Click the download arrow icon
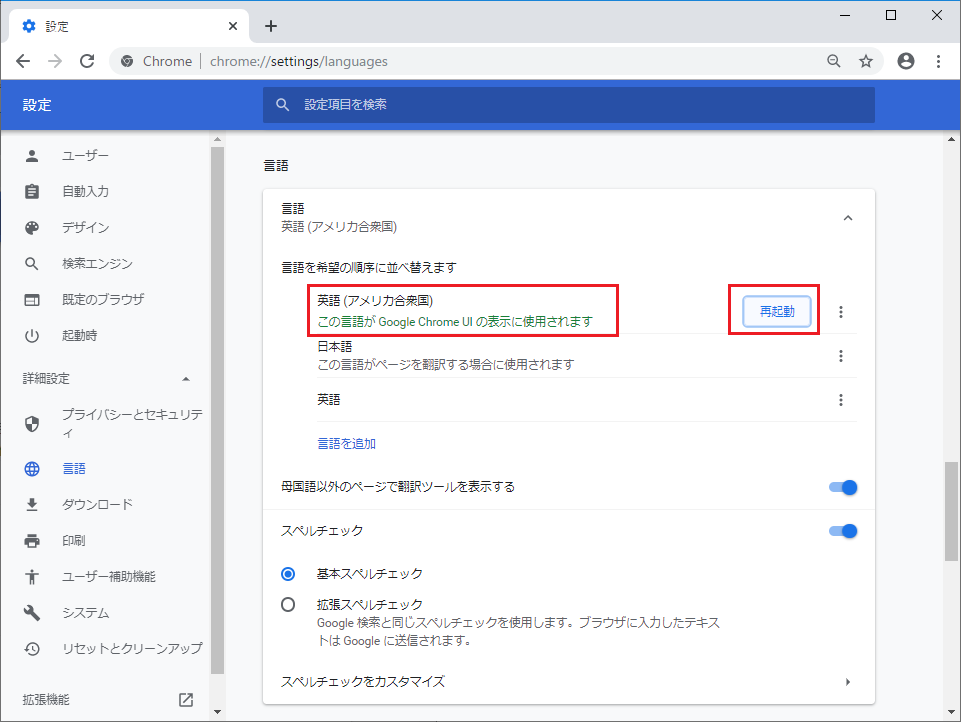This screenshot has width=961, height=722. pos(32,504)
